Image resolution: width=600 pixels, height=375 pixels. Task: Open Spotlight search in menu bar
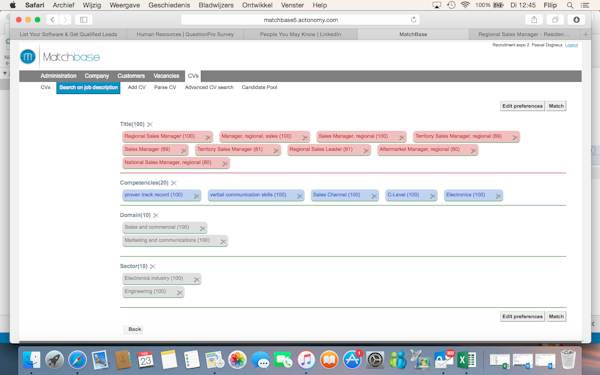(x=570, y=5)
